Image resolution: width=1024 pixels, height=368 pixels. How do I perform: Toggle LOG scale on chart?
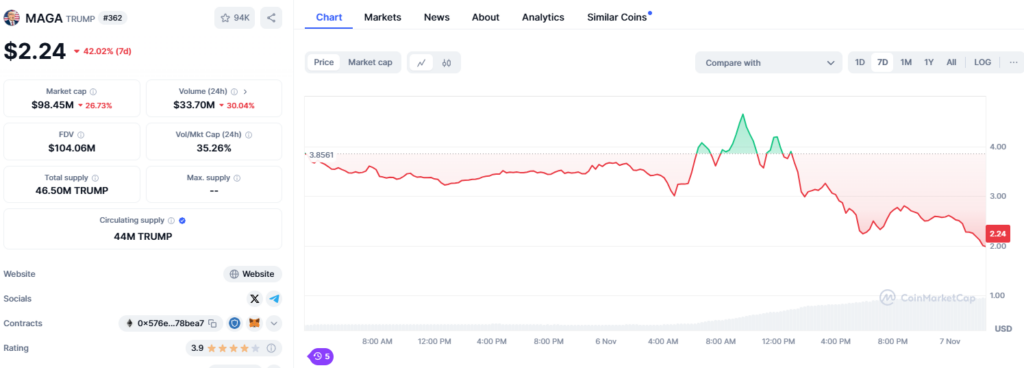coord(982,63)
